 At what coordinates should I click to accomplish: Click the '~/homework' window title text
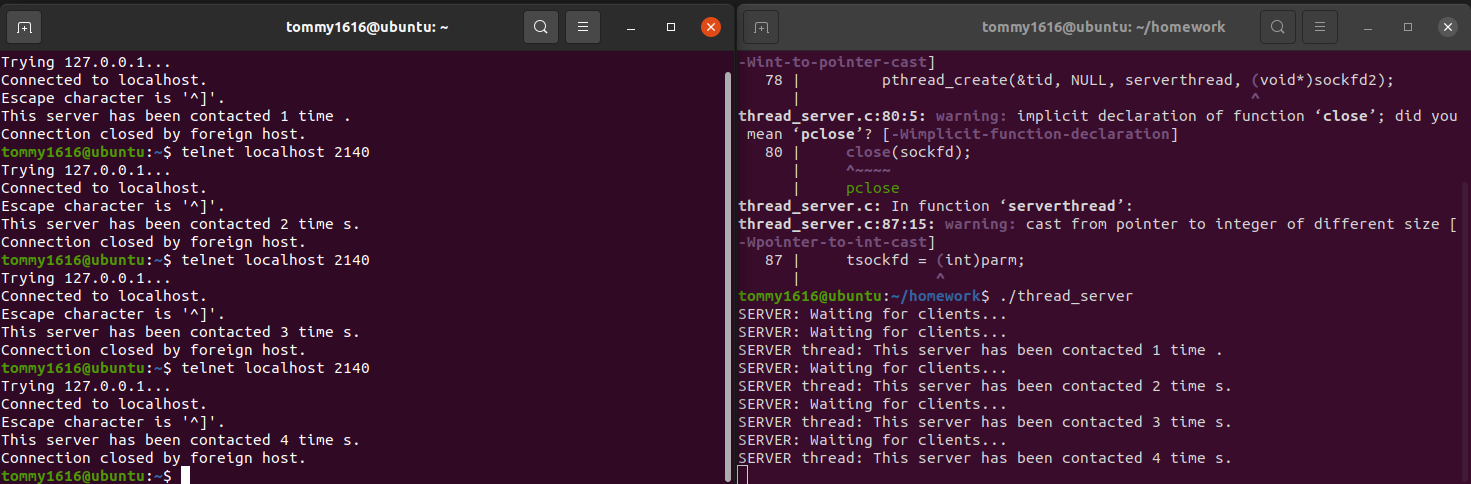[1103, 27]
